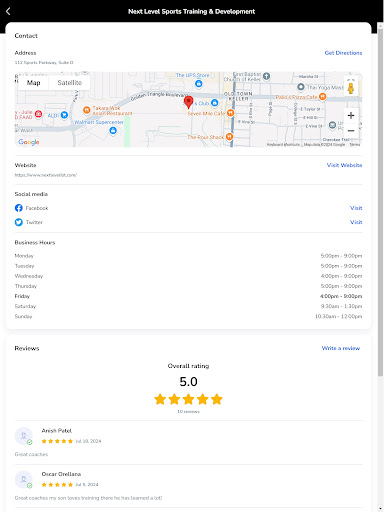Select the Map view tab
The image size is (384, 512).
click(33, 83)
